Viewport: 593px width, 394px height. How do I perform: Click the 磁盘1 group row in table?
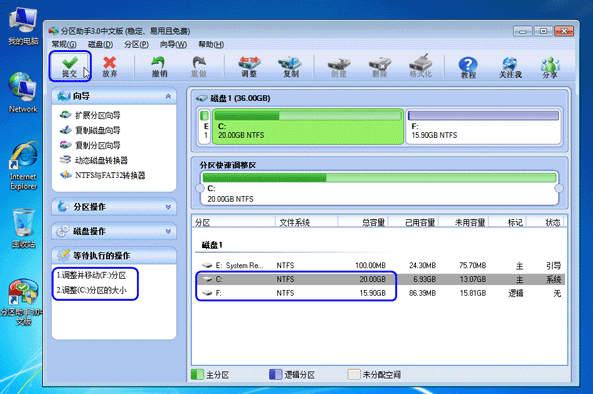coord(212,245)
